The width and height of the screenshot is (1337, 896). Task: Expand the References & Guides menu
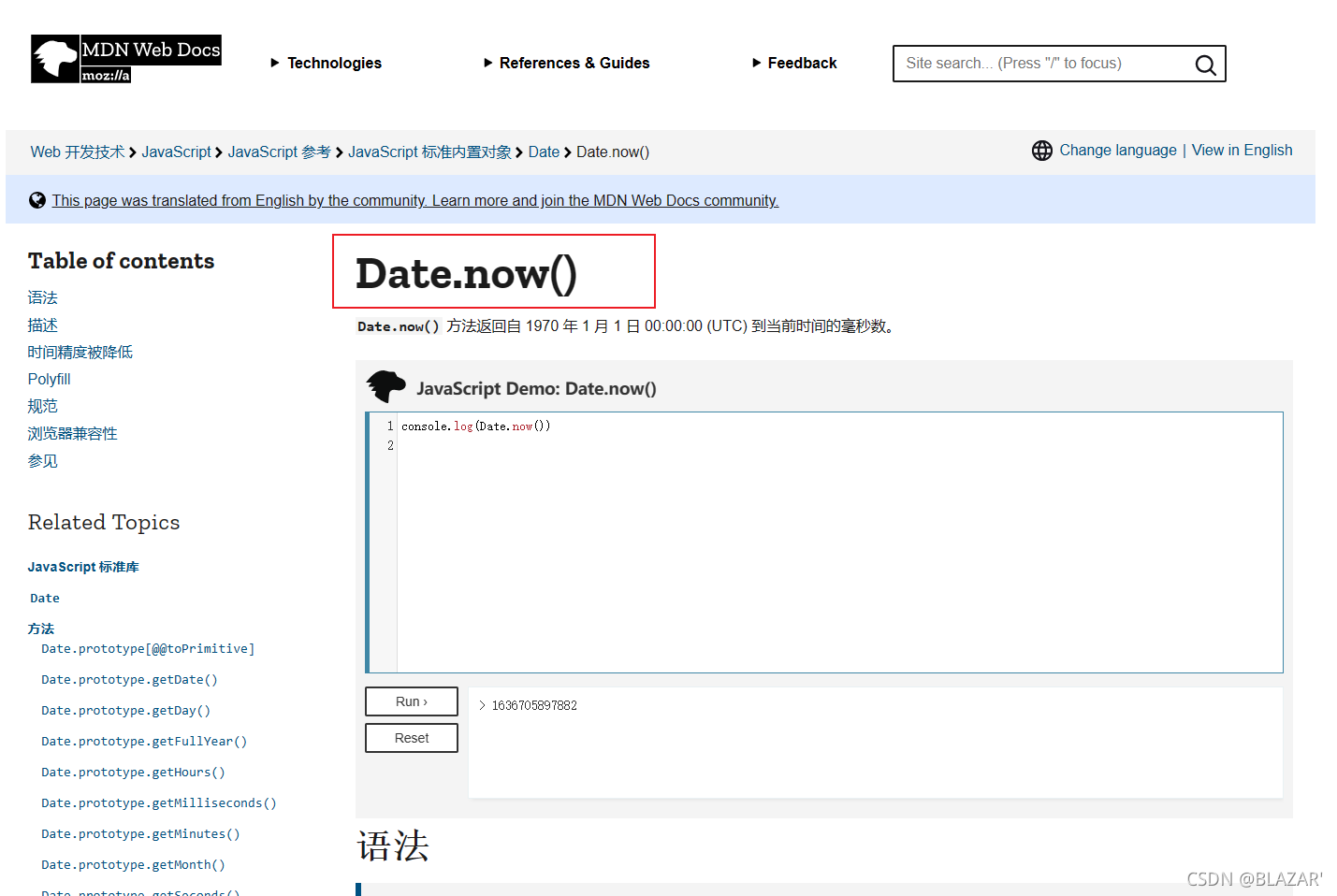[567, 63]
